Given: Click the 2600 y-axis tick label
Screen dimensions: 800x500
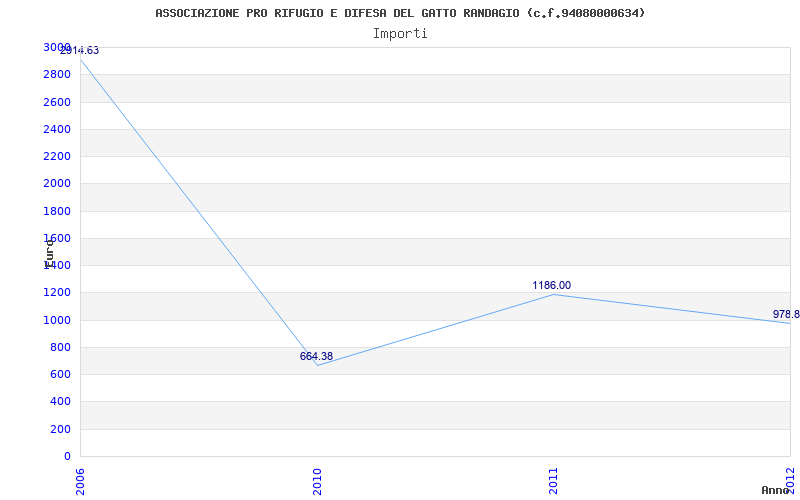Looking at the screenshot, I should [x=57, y=102].
